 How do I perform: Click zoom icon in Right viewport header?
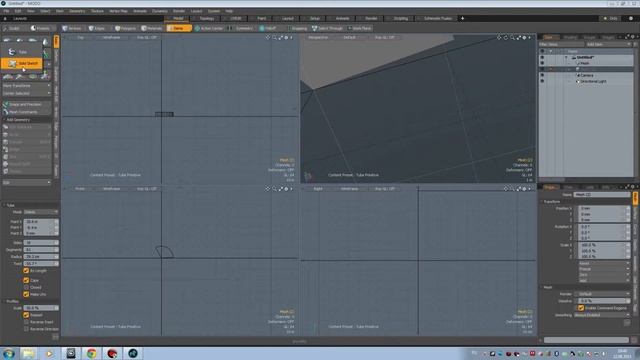[512, 189]
